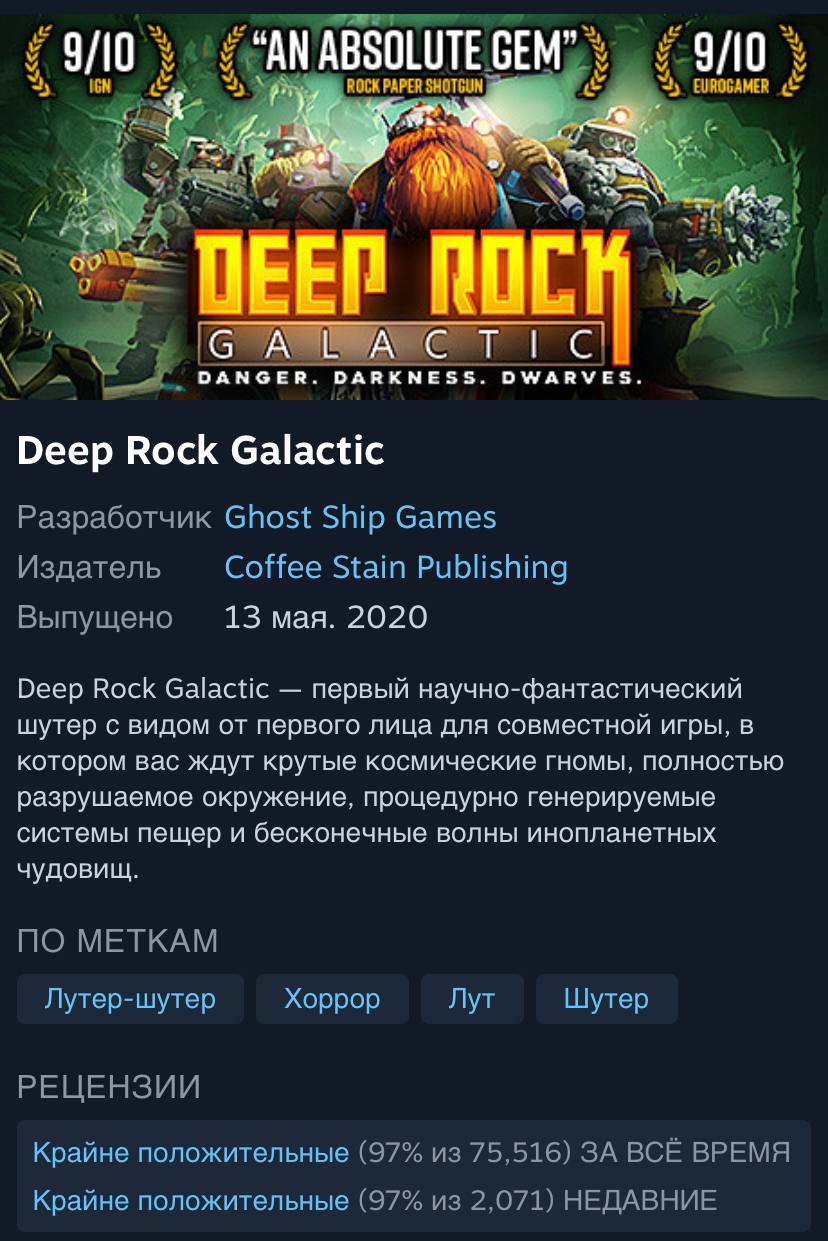The width and height of the screenshot is (828, 1241).
Task: Select the Хоррор tag
Action: click(332, 999)
